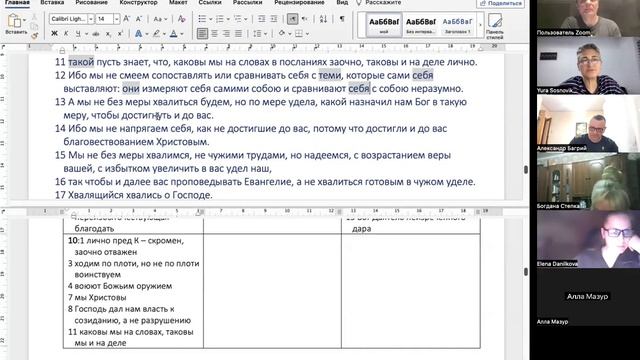Open the font color dropdown arrow
The height and width of the screenshot is (360, 640).
(182, 34)
